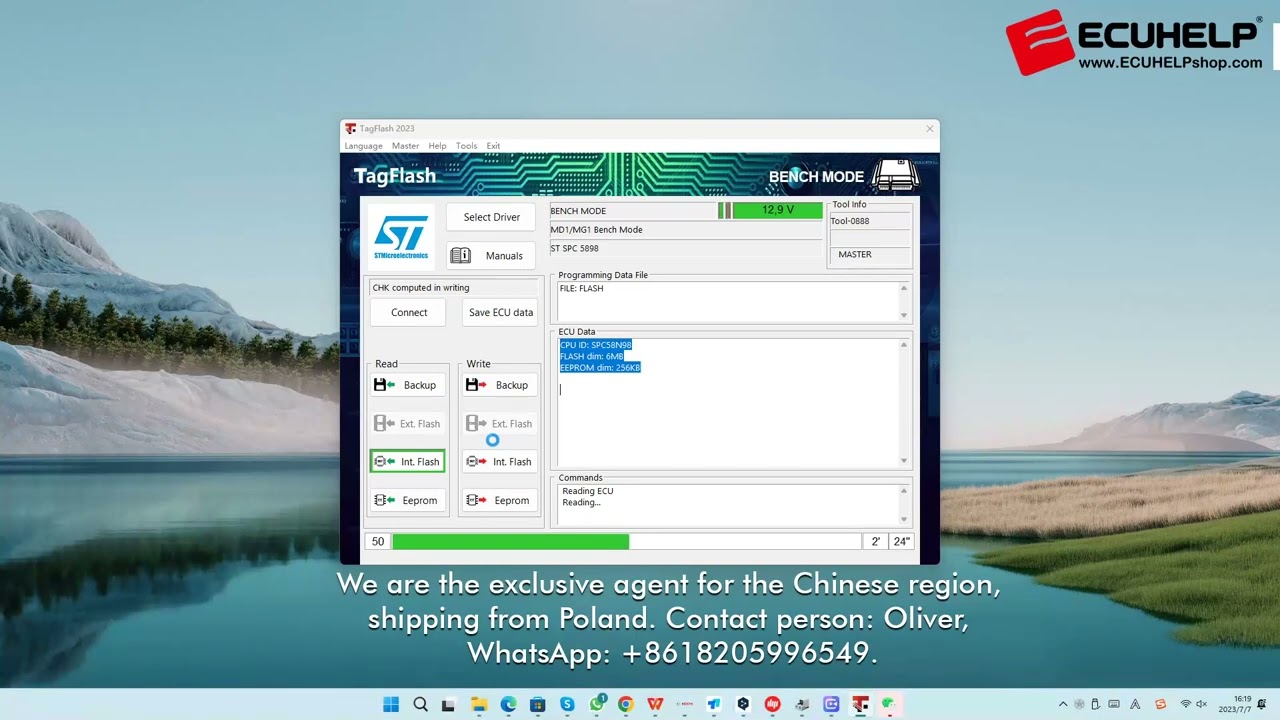This screenshot has width=1280, height=720.
Task: Click the progress percentage '50' box
Action: pyautogui.click(x=377, y=541)
